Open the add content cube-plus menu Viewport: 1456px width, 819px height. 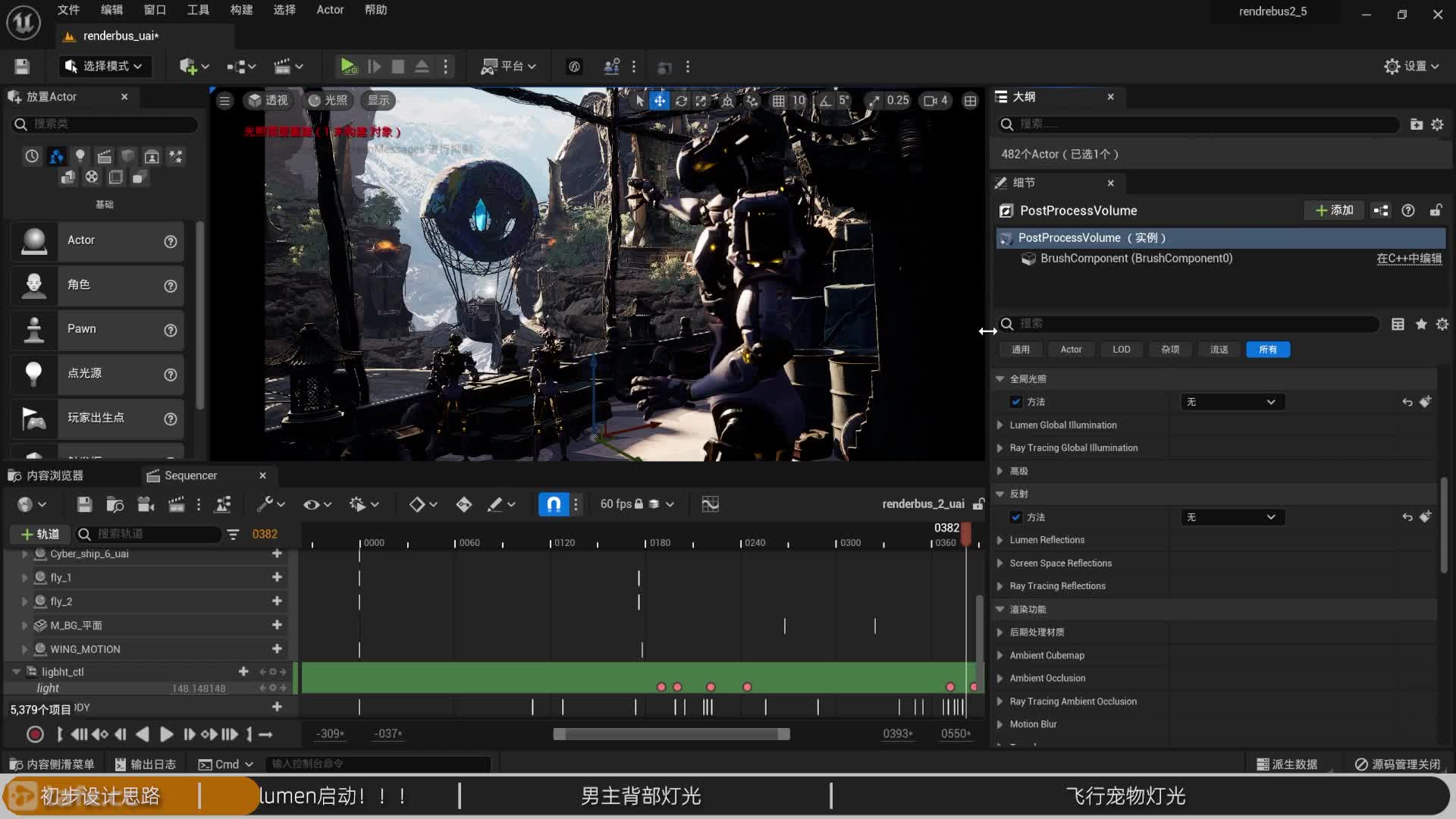point(194,67)
